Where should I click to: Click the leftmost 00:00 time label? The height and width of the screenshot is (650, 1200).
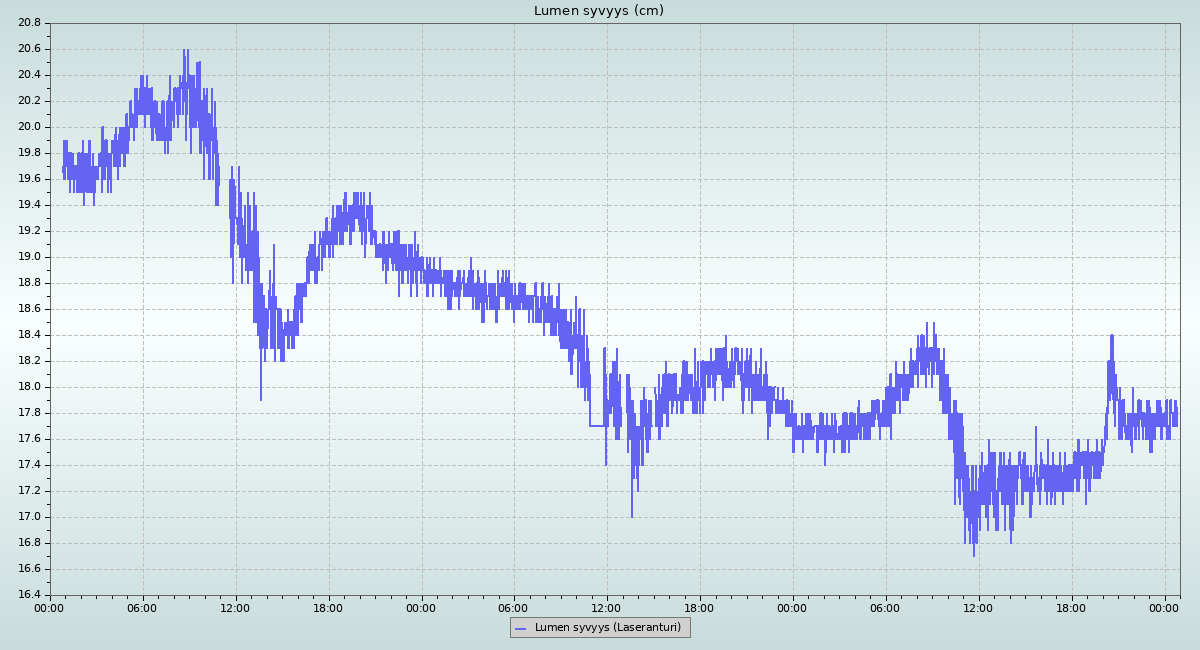tap(50, 607)
